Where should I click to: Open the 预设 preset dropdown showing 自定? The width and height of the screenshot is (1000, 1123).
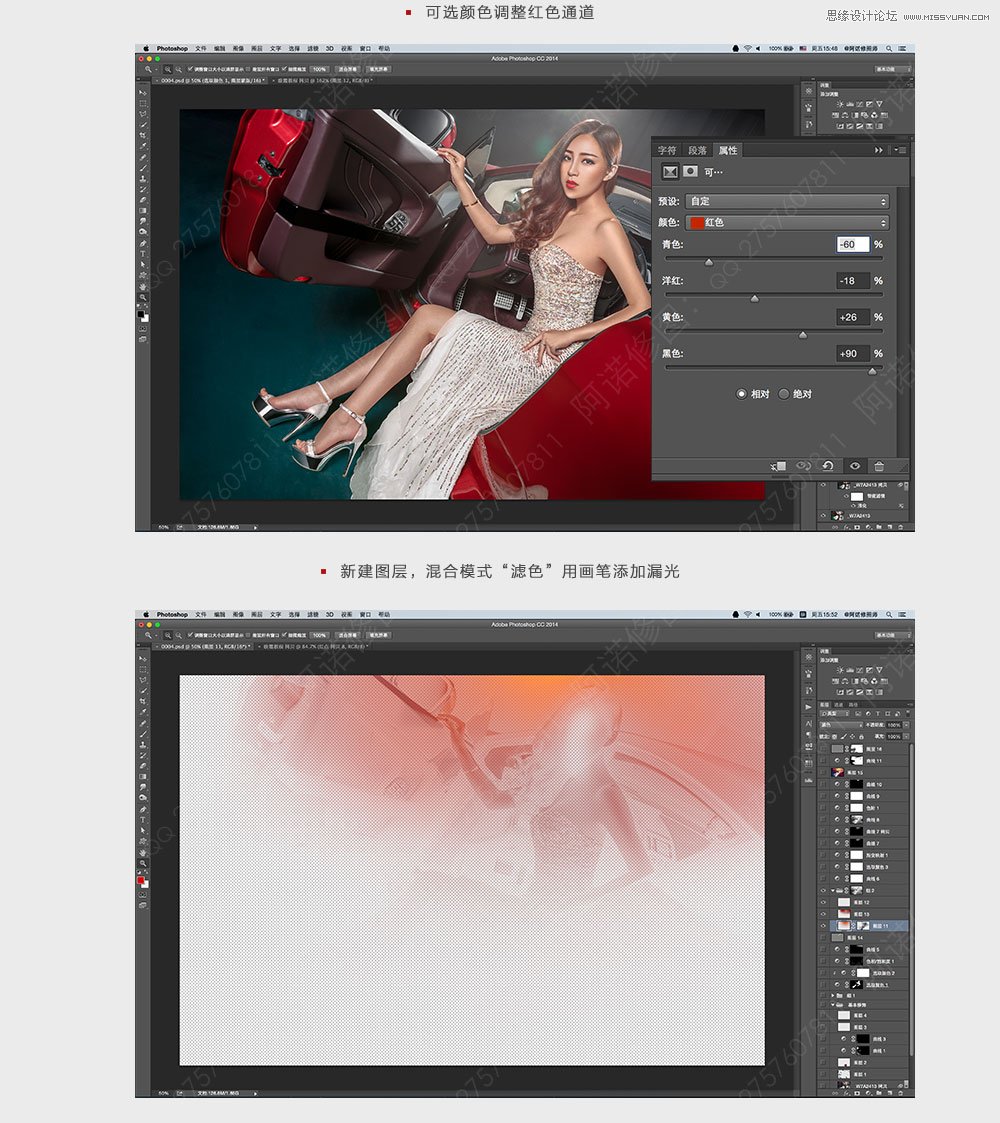click(787, 201)
